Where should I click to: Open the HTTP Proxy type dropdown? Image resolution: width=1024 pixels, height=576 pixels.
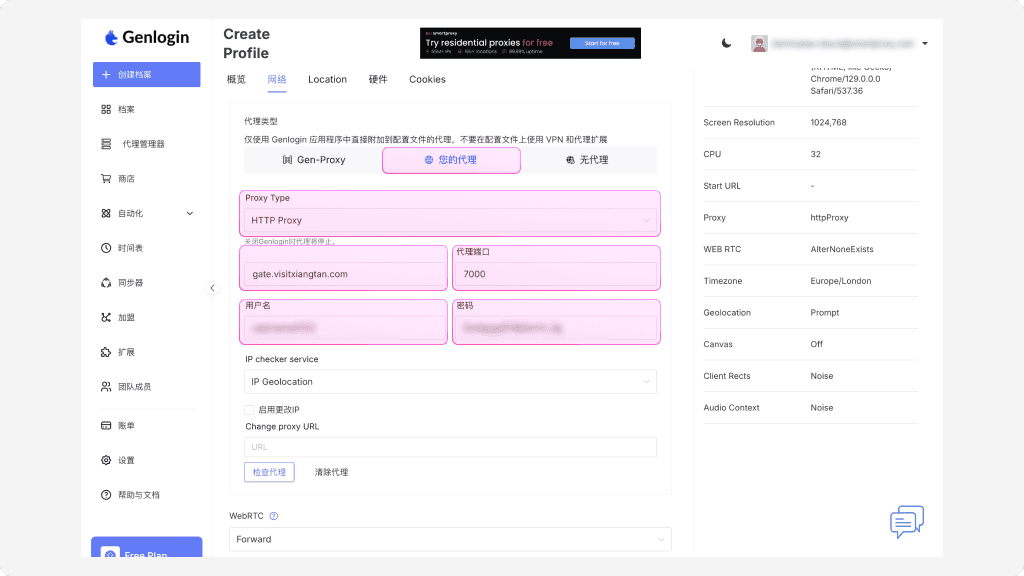[x=450, y=220]
